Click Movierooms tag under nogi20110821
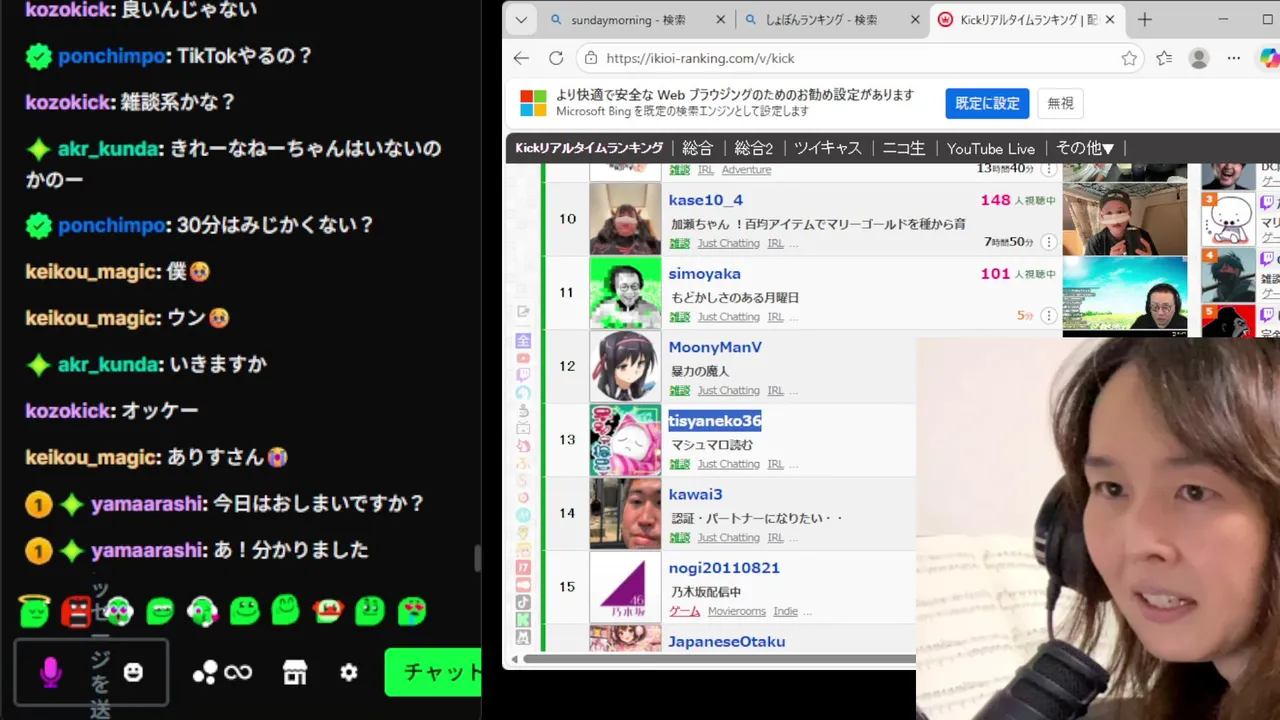Image resolution: width=1280 pixels, height=720 pixels. (x=737, y=611)
